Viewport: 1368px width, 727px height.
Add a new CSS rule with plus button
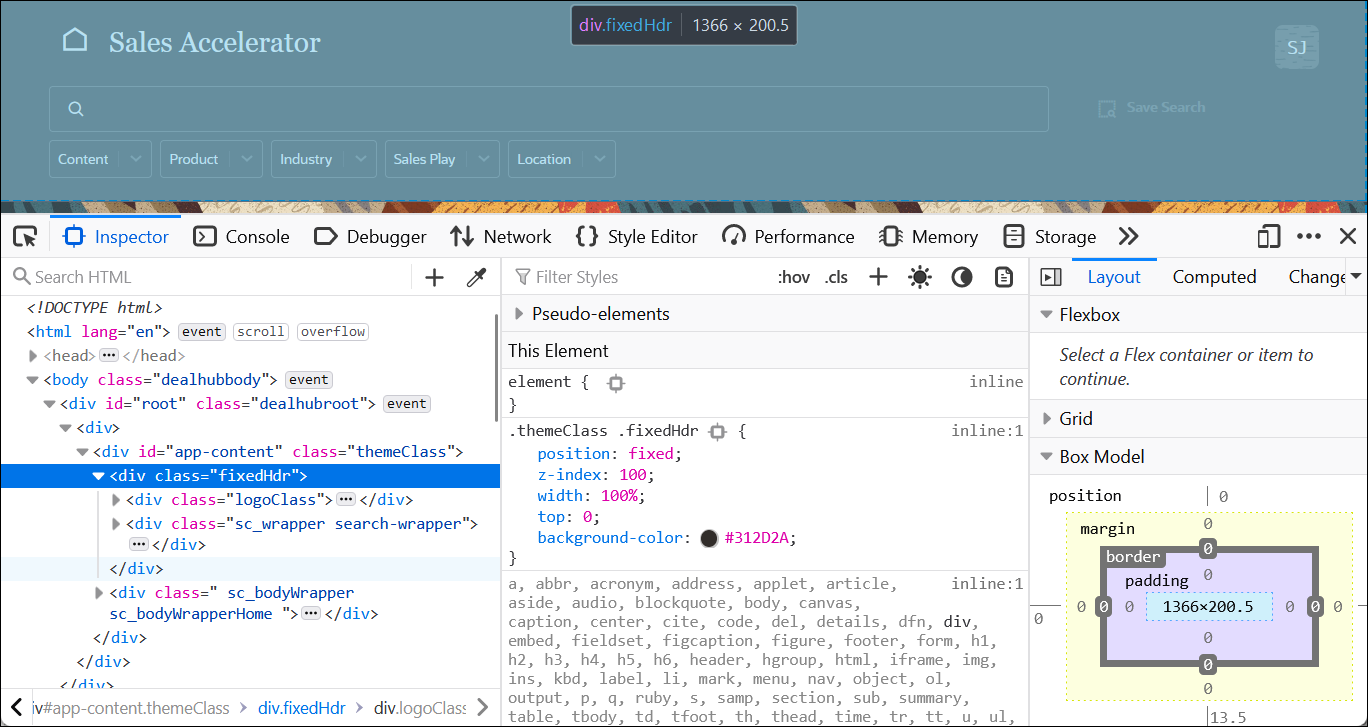(878, 276)
